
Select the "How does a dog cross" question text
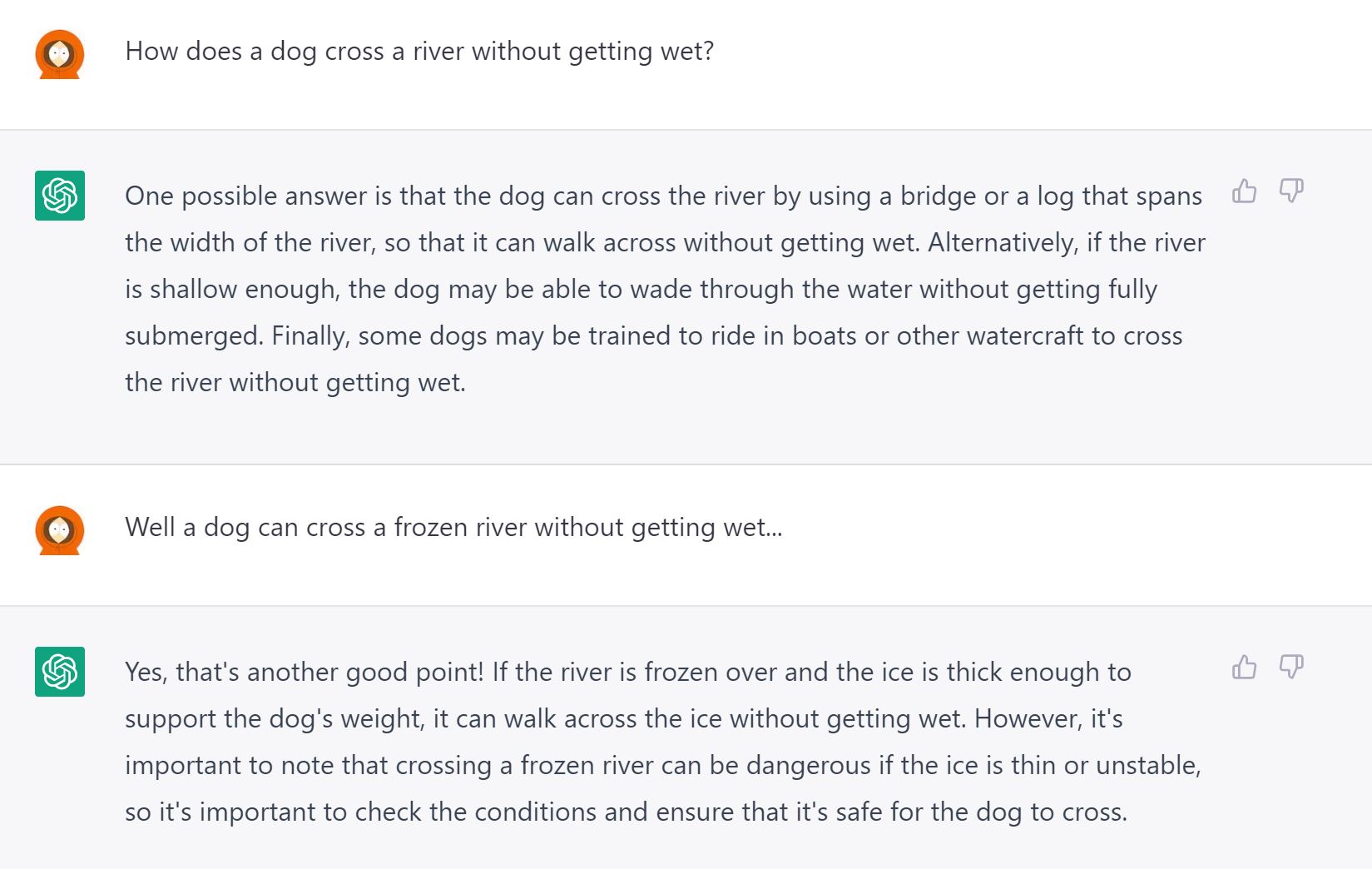(x=419, y=52)
